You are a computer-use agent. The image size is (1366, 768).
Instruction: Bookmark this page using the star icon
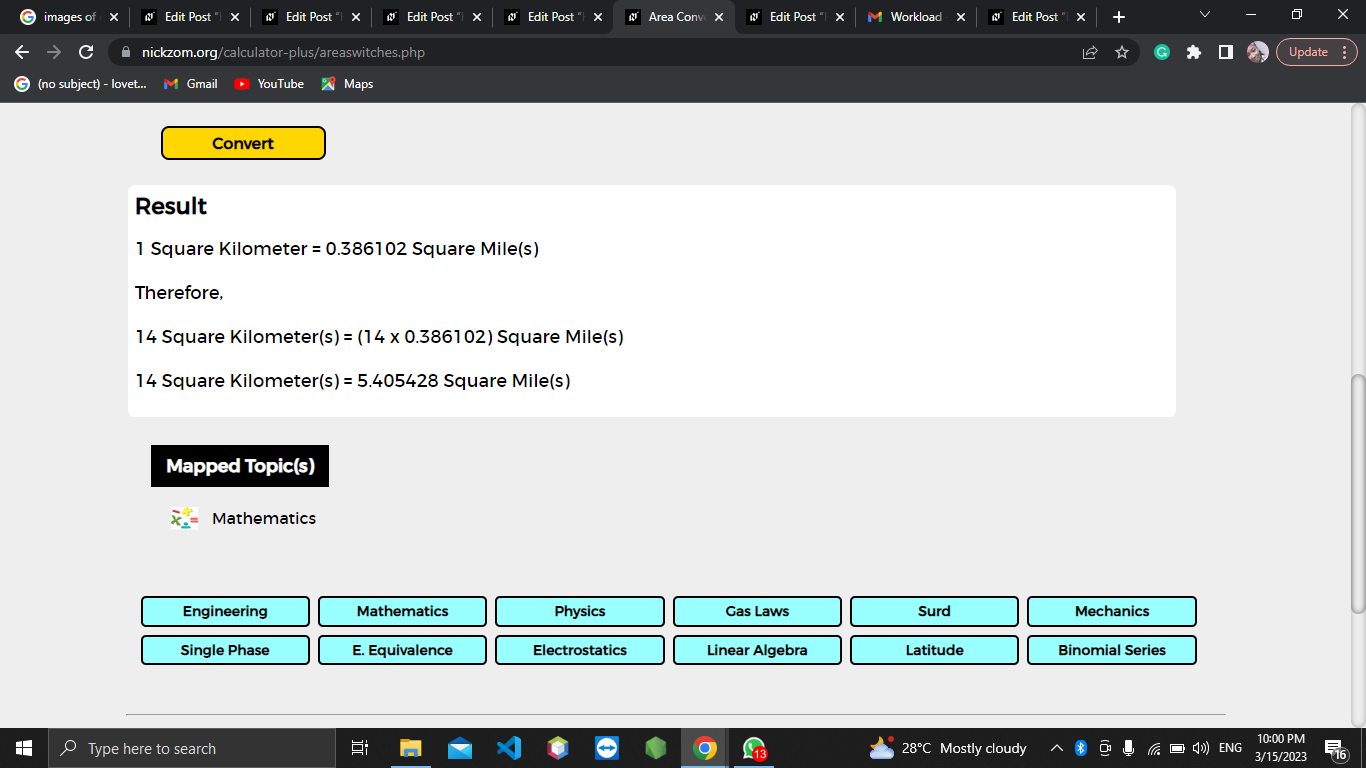point(1122,51)
